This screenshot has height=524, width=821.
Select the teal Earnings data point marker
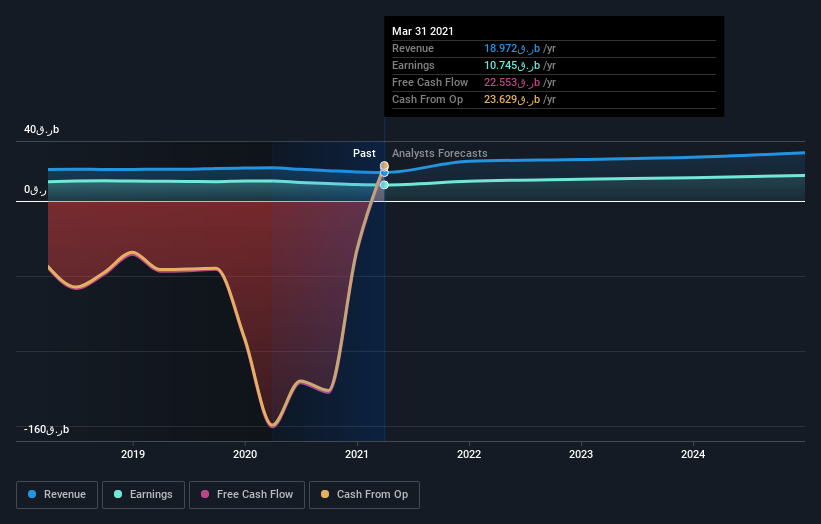pos(384,185)
